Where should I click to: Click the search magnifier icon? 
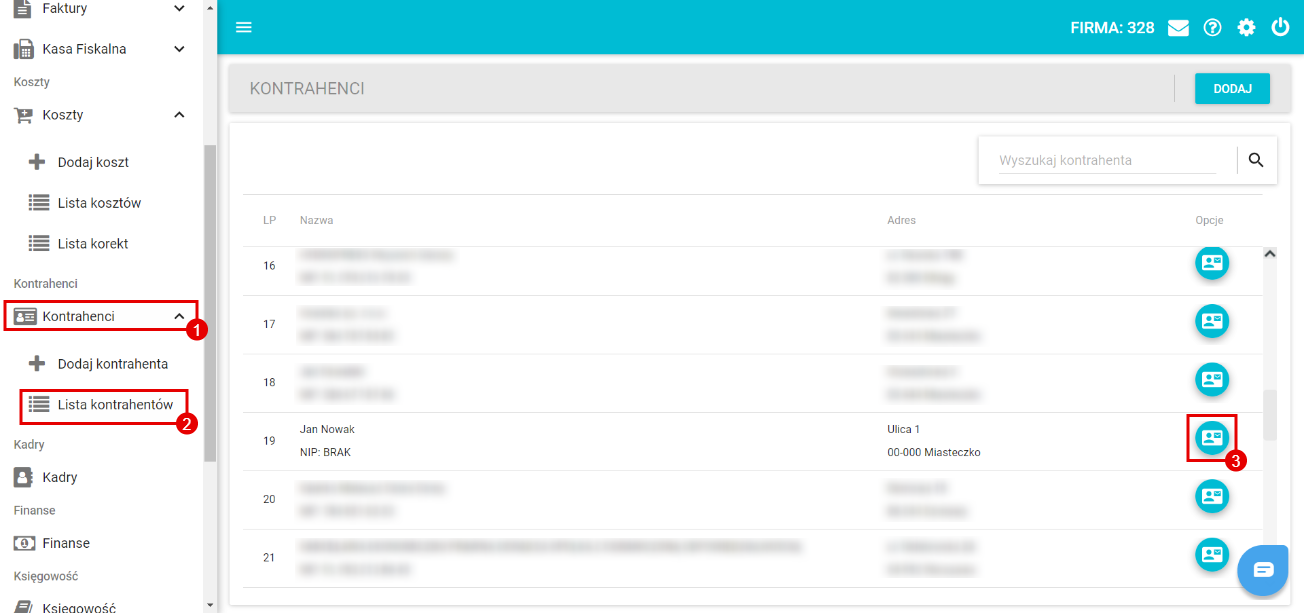[1256, 160]
